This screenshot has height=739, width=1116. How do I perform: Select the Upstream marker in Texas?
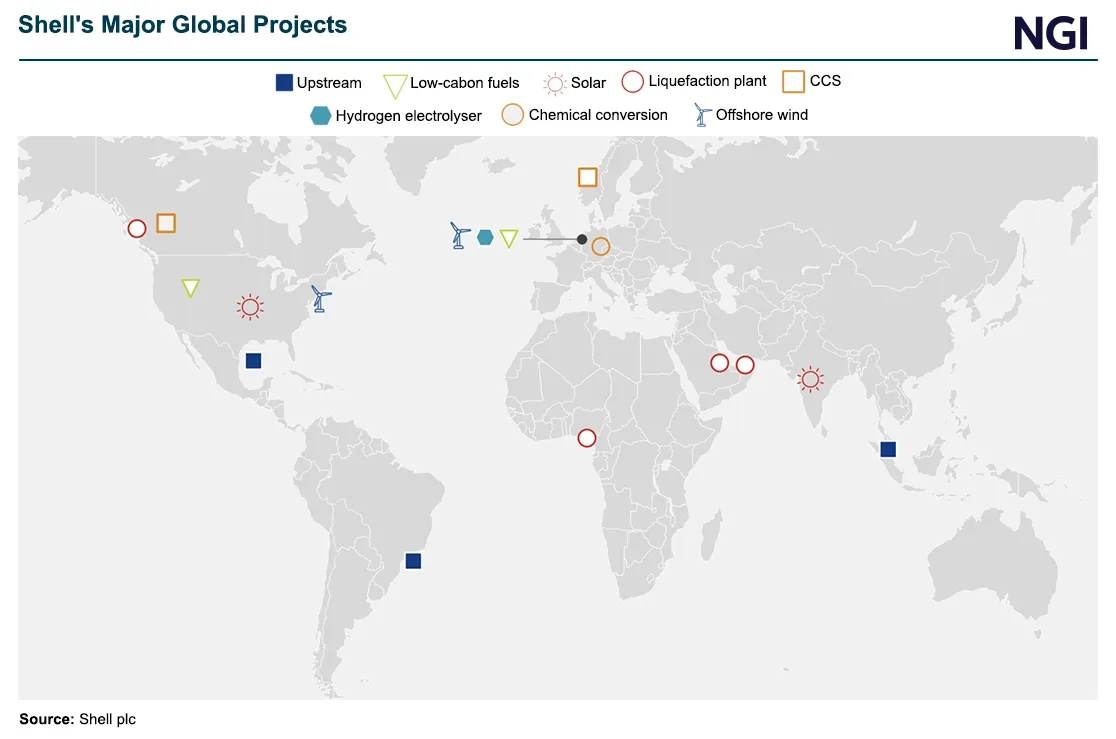tap(253, 360)
